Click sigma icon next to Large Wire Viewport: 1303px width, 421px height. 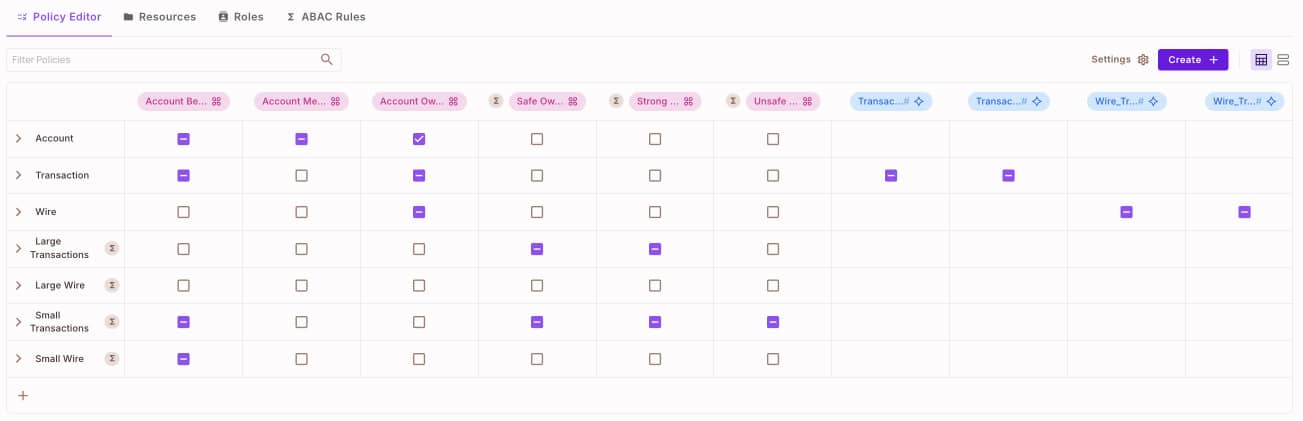112,285
